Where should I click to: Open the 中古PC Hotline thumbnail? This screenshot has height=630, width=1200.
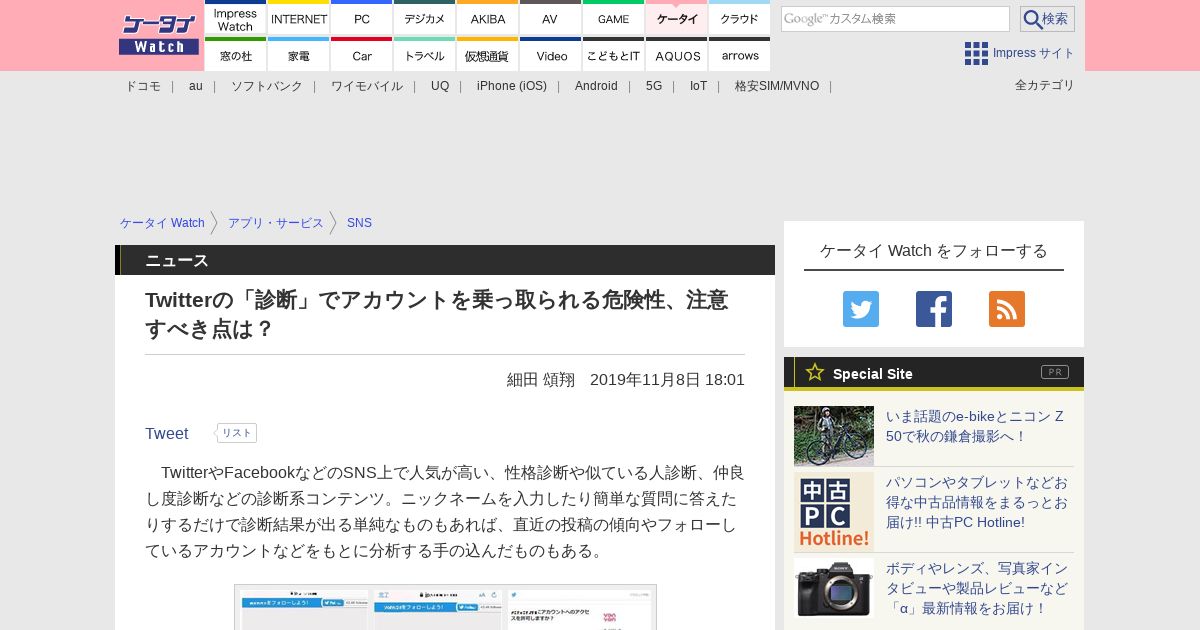click(x=834, y=512)
